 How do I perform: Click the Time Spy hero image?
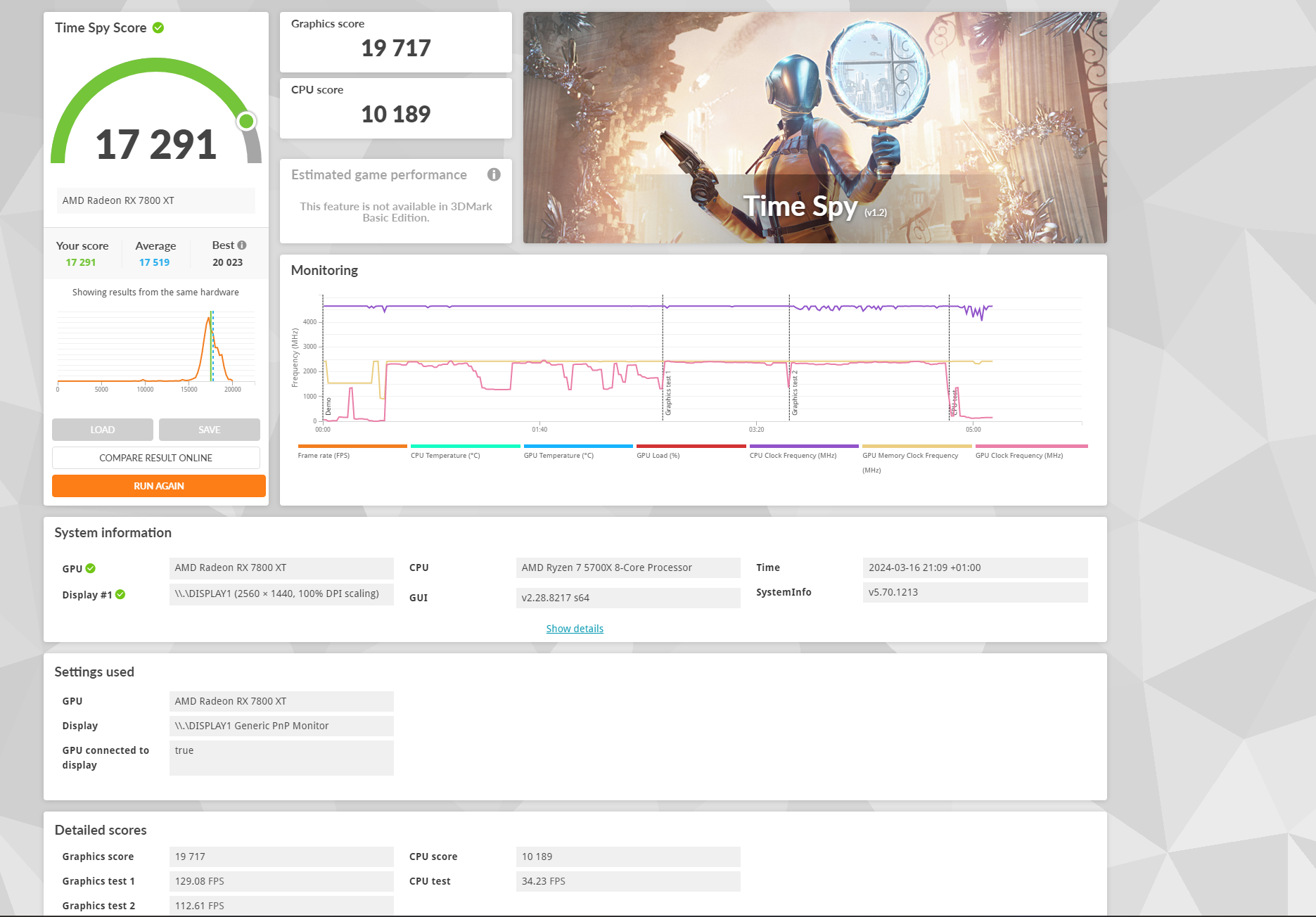[x=815, y=127]
